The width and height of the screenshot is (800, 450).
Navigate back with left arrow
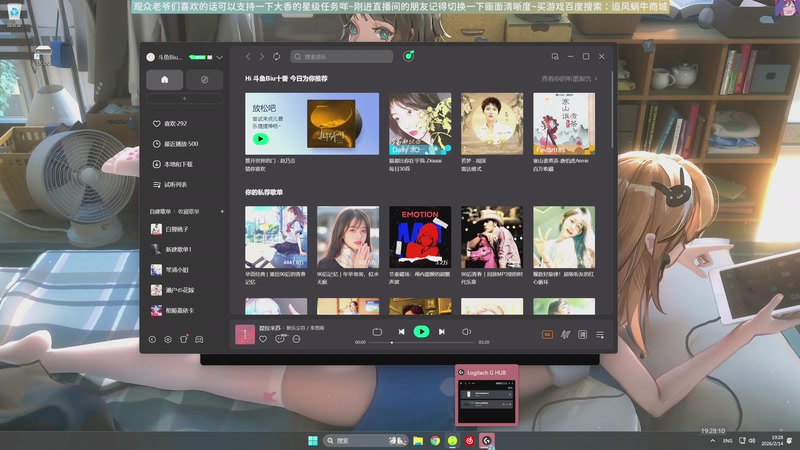pos(248,57)
